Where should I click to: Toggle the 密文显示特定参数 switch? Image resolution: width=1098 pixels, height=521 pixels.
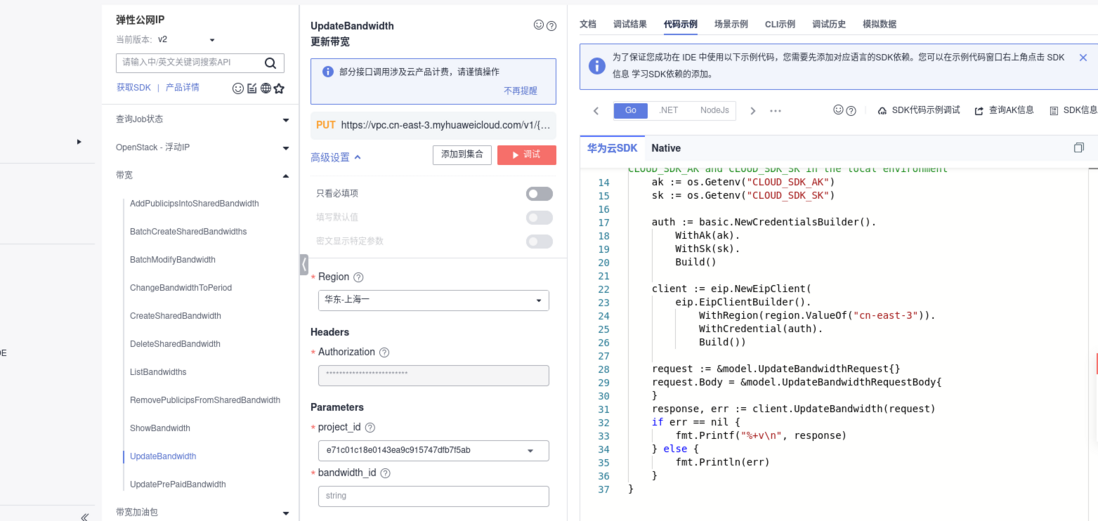pos(539,242)
